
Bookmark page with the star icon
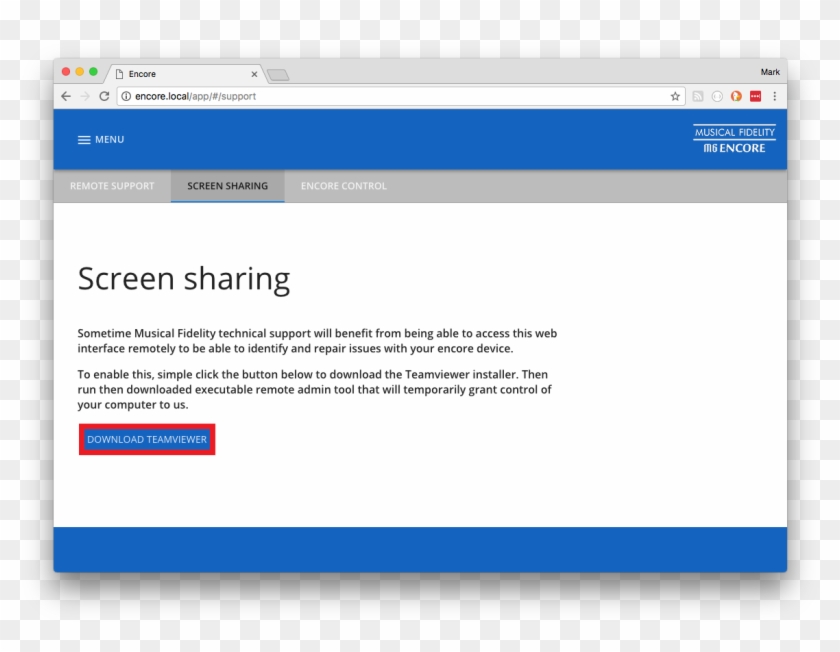tap(675, 97)
